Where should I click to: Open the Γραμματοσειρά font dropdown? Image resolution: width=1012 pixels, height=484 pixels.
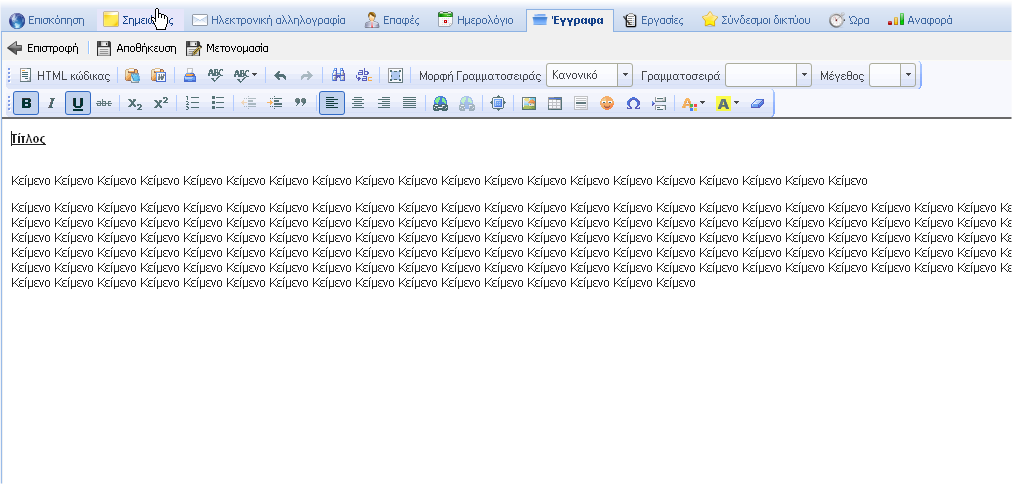click(804, 76)
